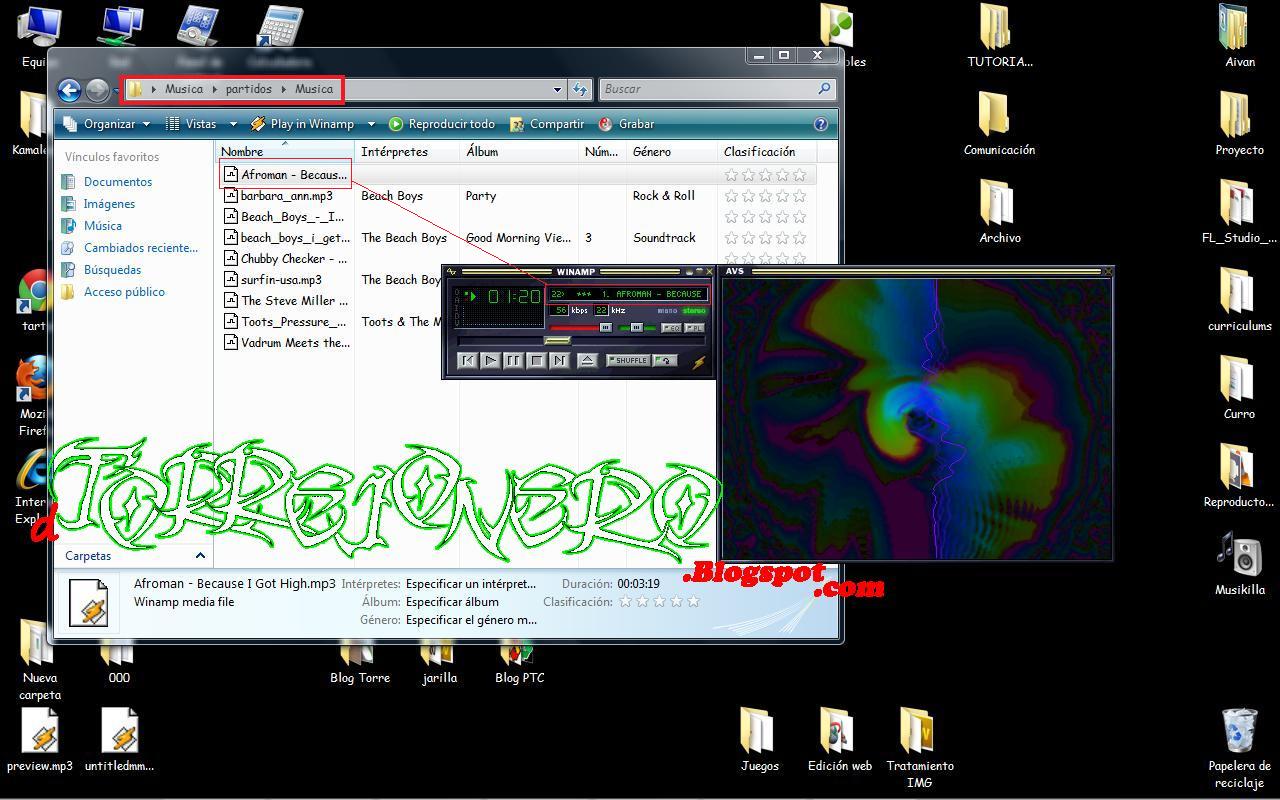
Task: Click the Compartir toolbar button
Action: pos(547,124)
